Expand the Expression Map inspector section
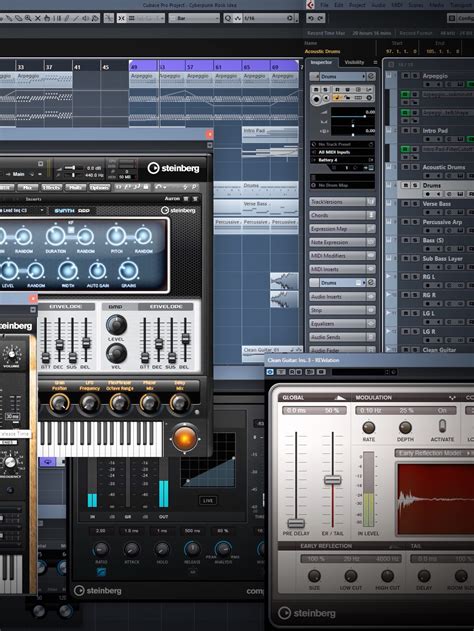The image size is (474, 631). pos(342,229)
